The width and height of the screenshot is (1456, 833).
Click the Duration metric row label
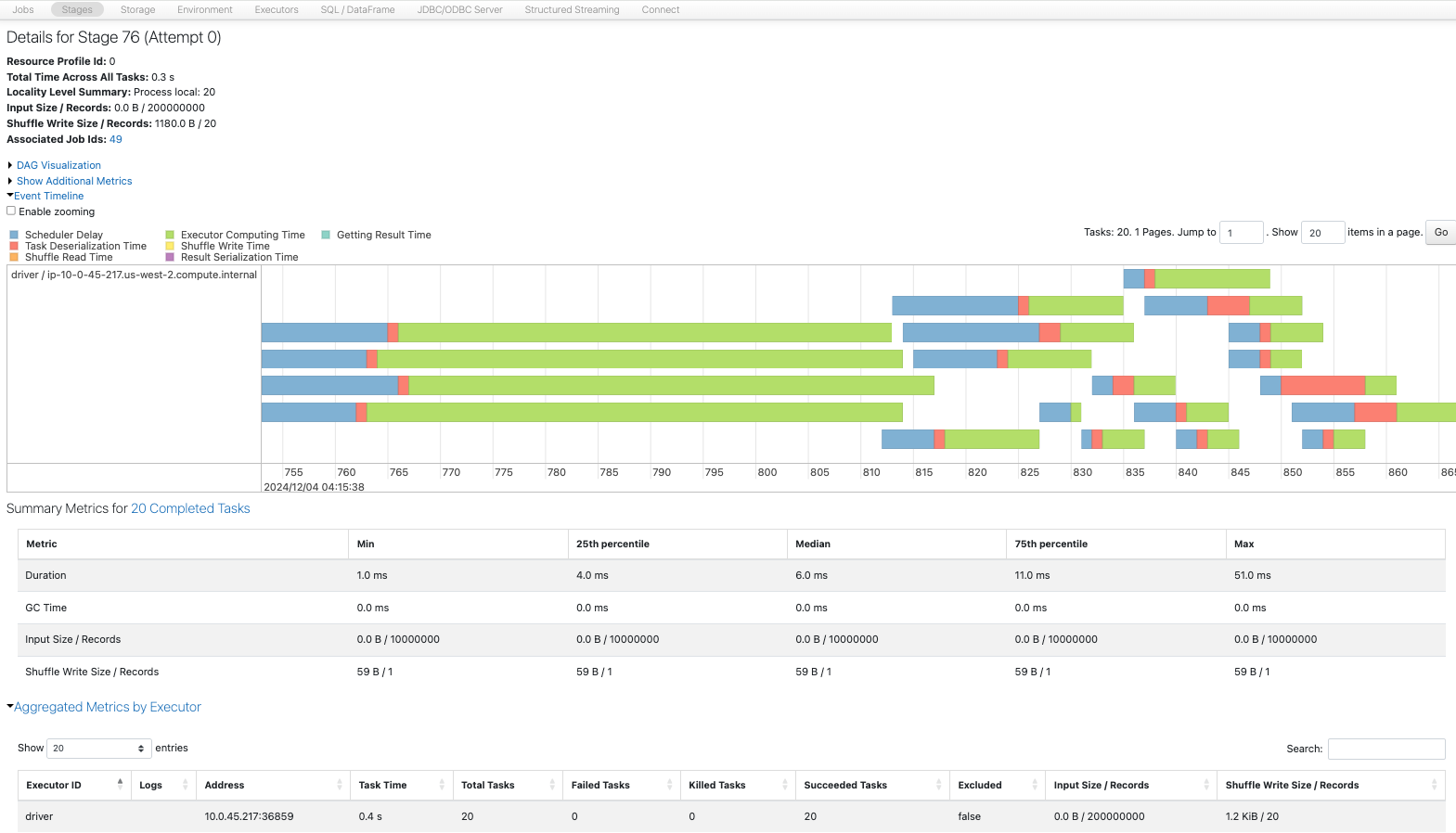click(45, 575)
